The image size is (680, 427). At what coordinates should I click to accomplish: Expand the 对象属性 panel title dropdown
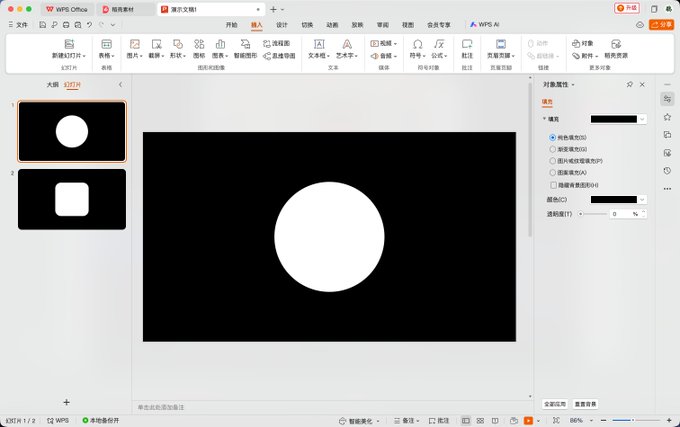(573, 85)
